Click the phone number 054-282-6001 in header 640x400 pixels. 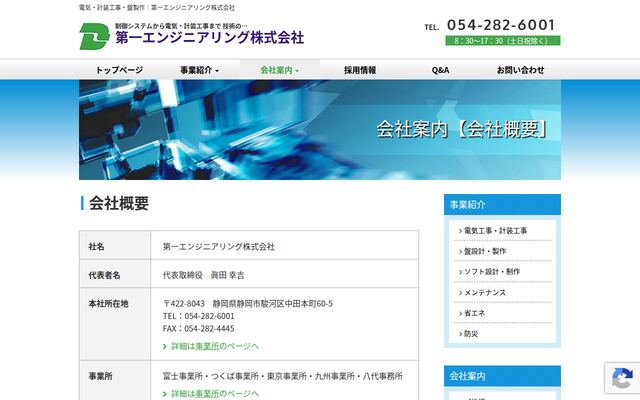(x=501, y=25)
